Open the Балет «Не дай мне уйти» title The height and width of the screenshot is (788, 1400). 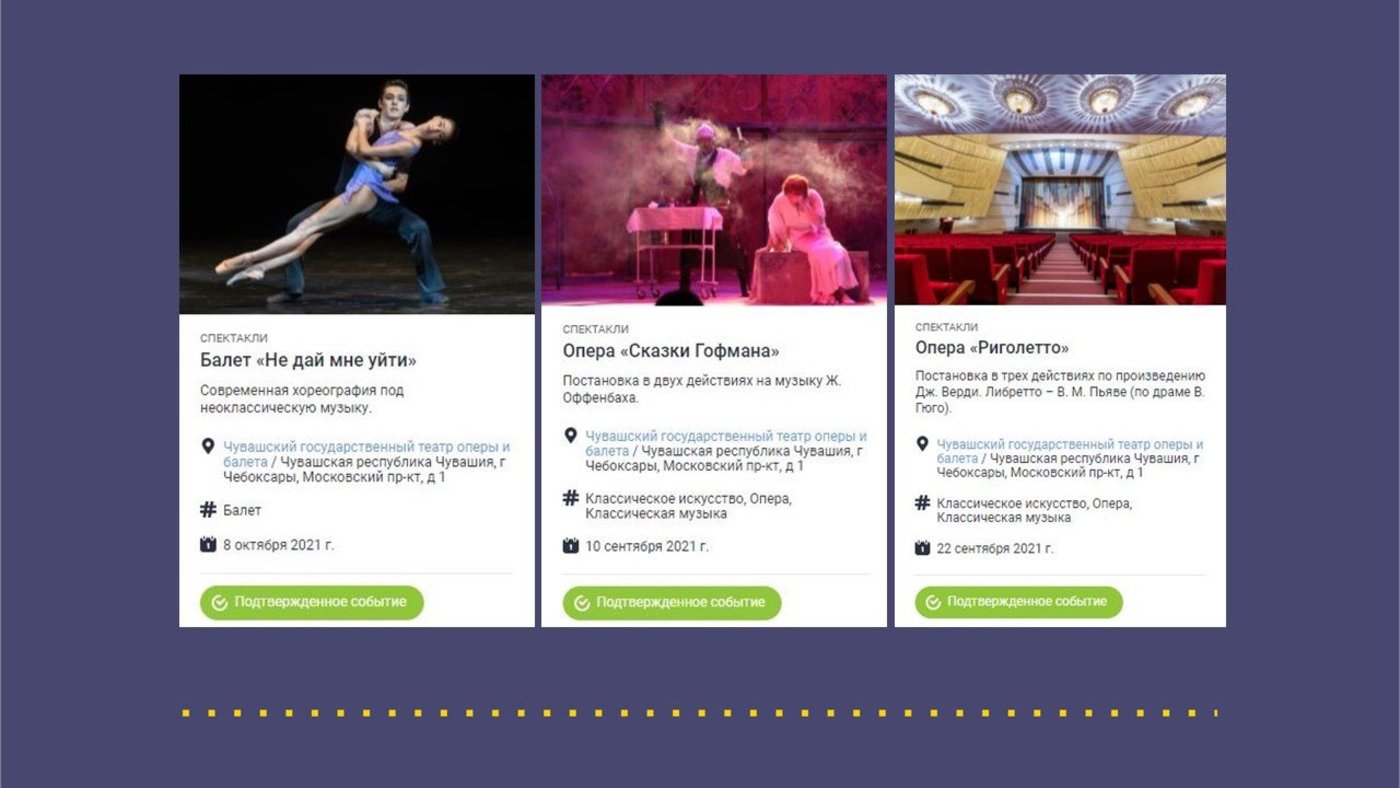[308, 361]
